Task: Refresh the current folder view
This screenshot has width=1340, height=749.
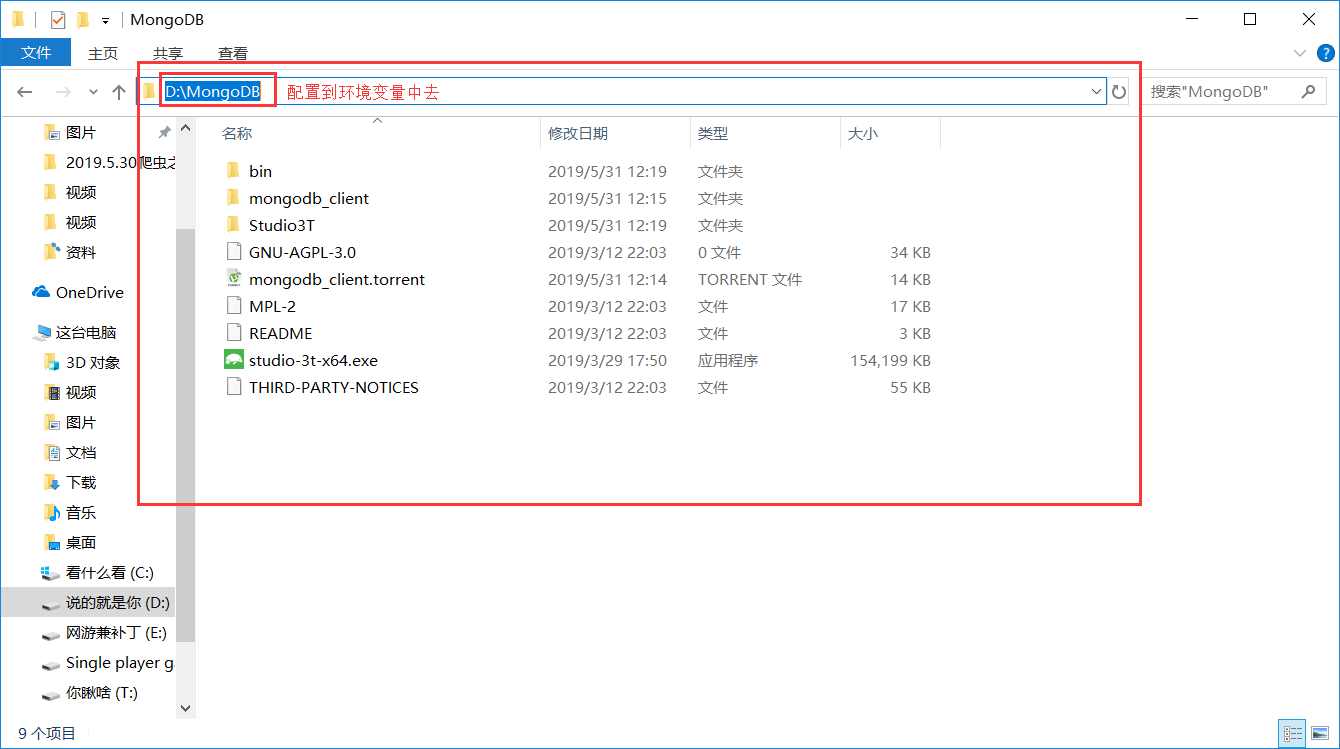Action: [1119, 92]
